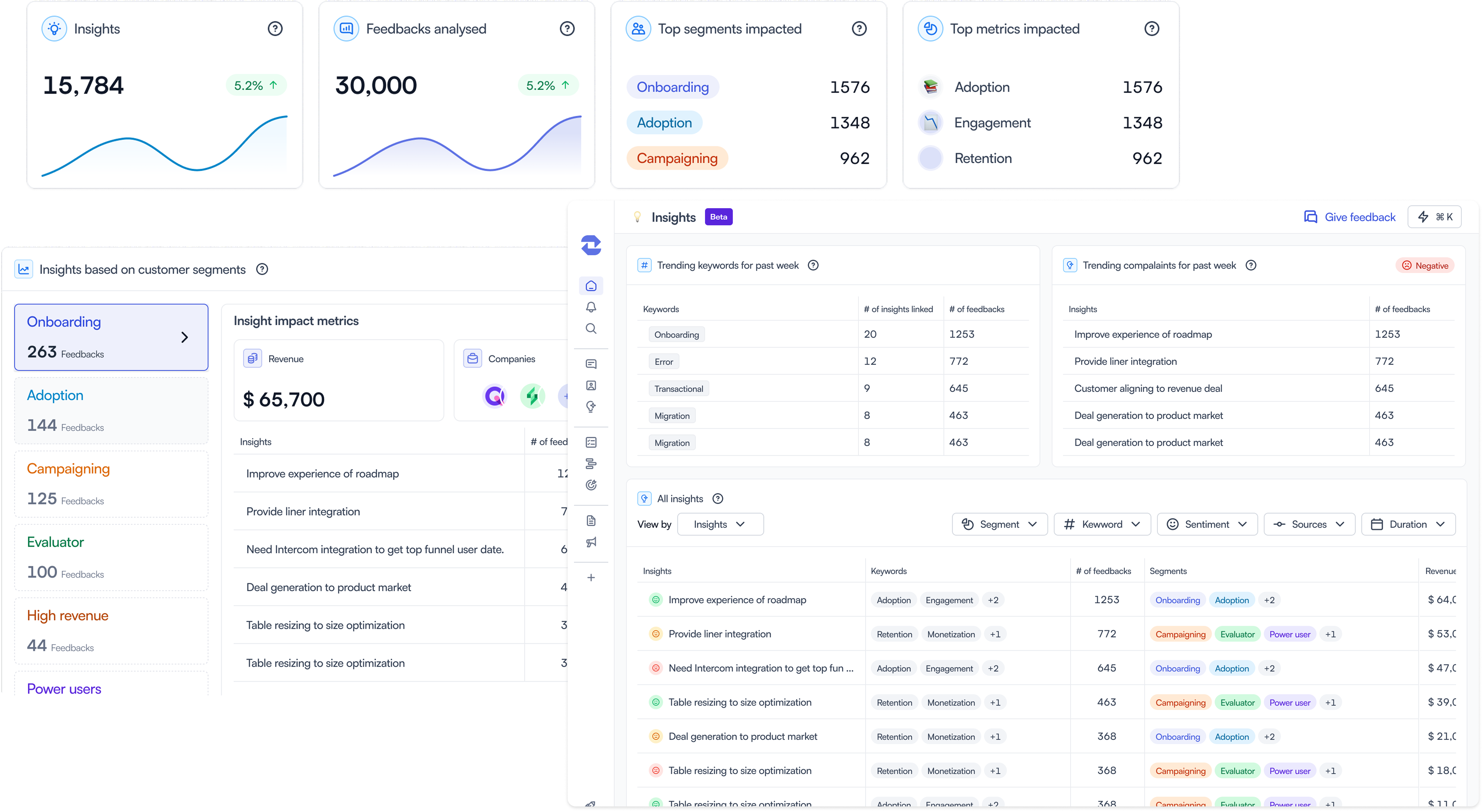The image size is (1483, 812).
Task: Select the Campaigning segment tab
Action: click(111, 484)
